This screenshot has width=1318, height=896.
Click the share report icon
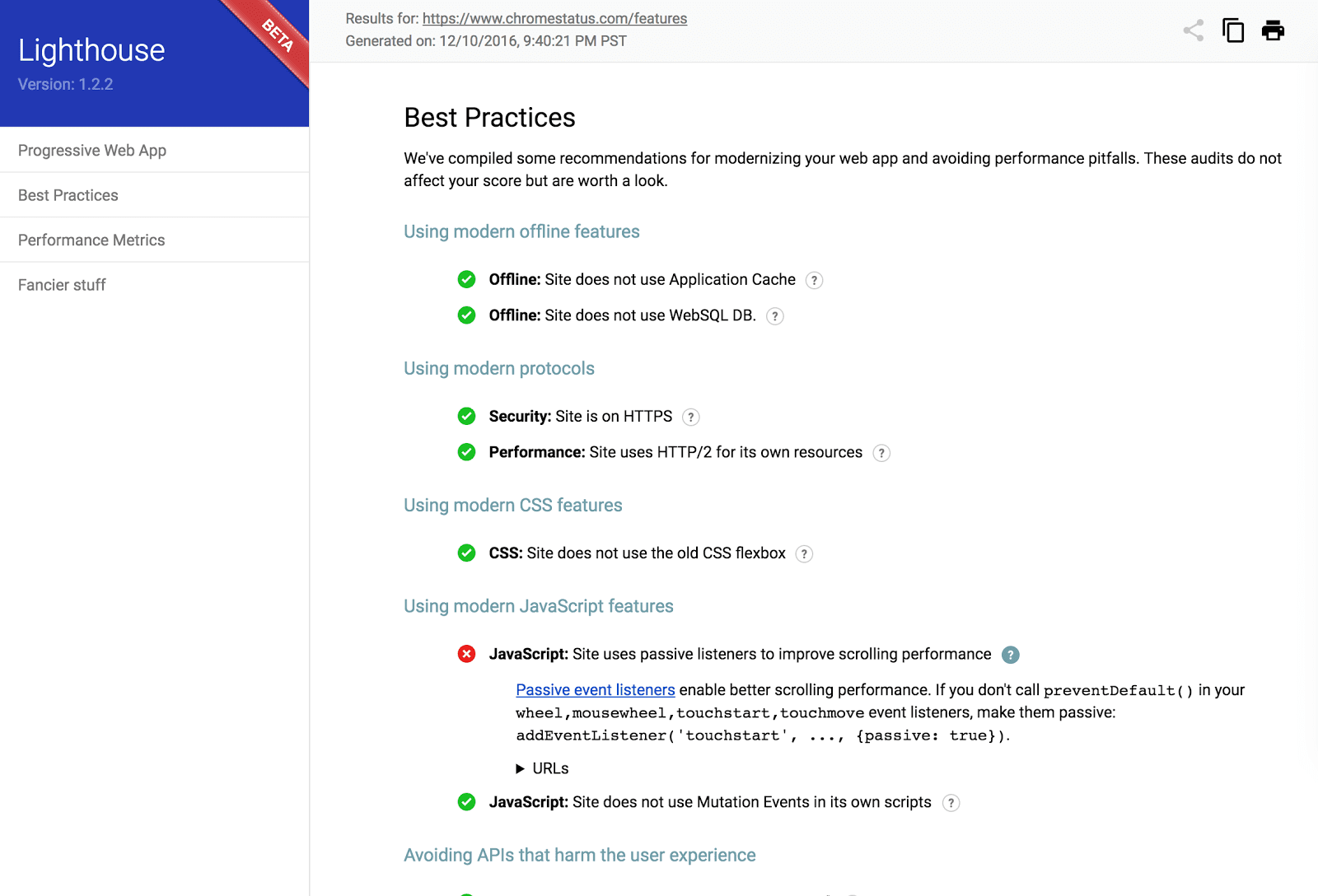click(x=1192, y=30)
